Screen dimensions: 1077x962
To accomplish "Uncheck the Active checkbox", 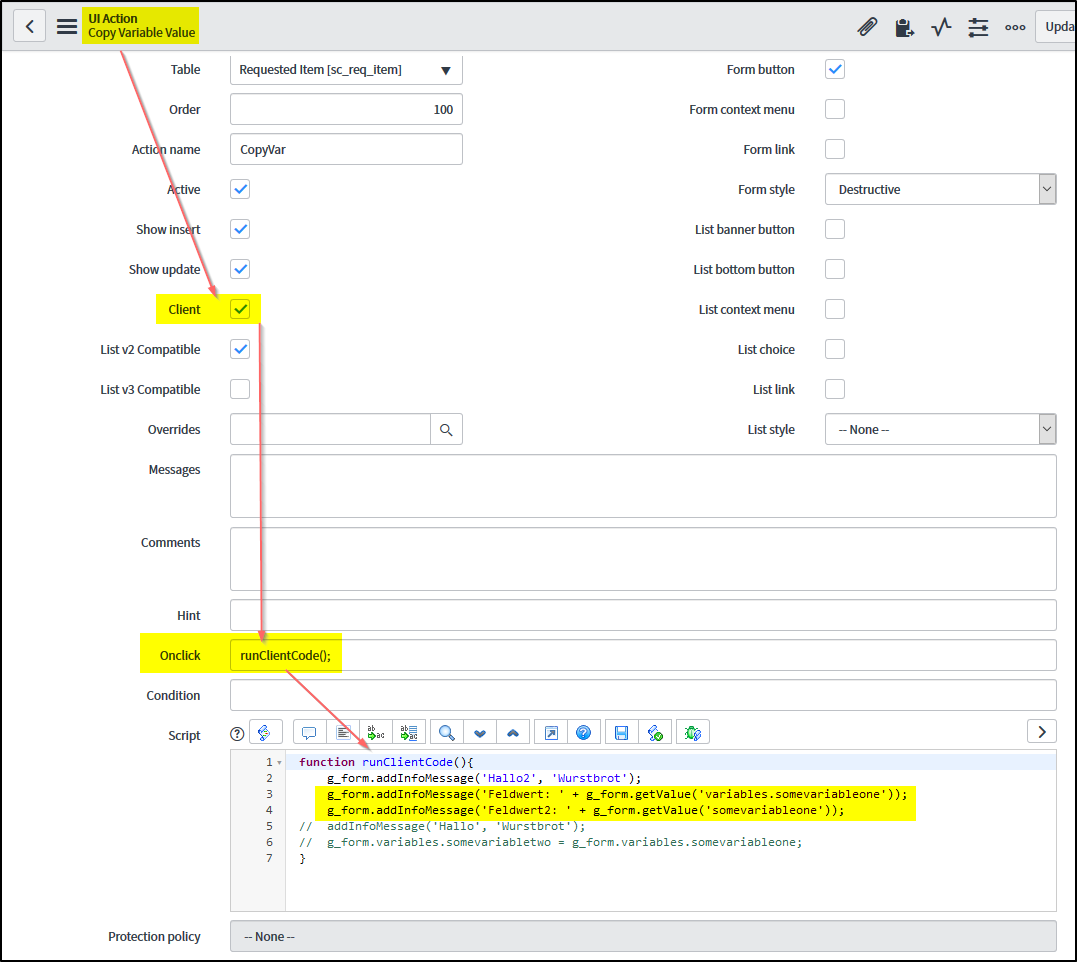I will pyautogui.click(x=240, y=190).
